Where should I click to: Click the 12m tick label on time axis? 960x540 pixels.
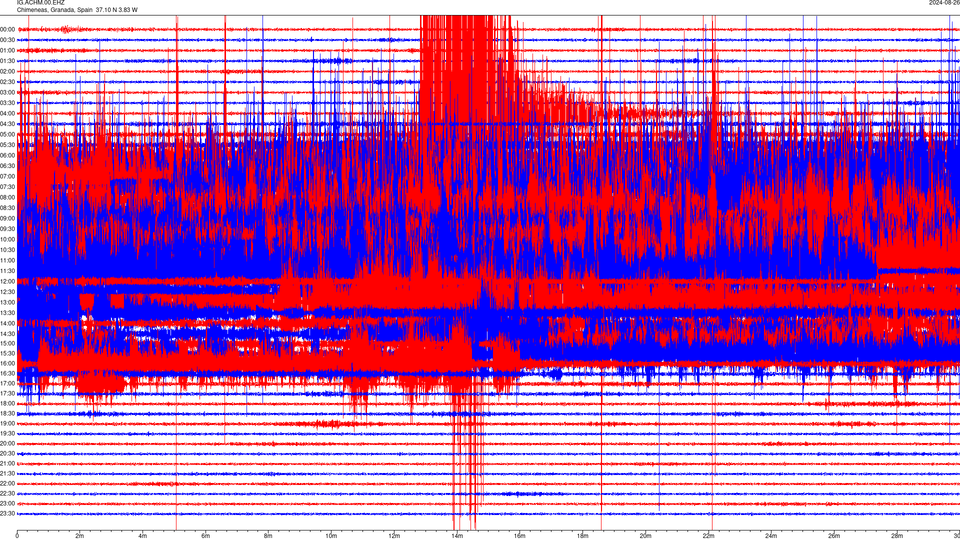pos(394,536)
